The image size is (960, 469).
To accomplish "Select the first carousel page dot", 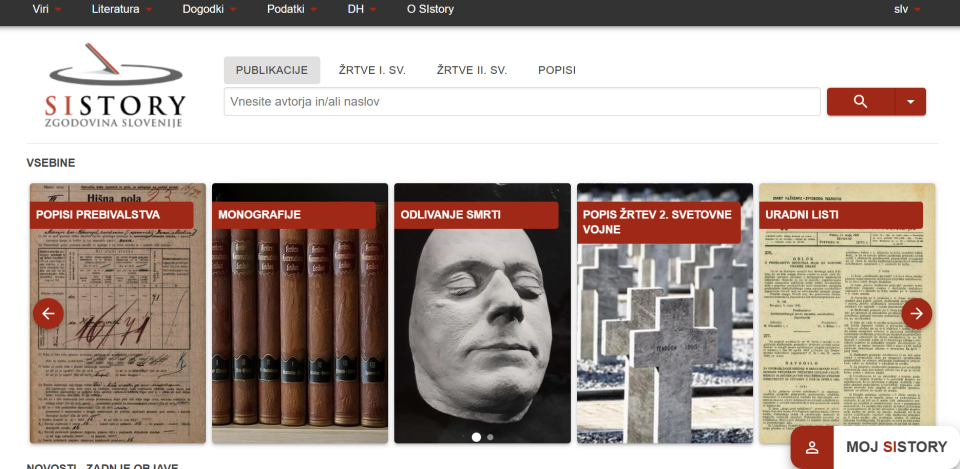I will coord(476,437).
